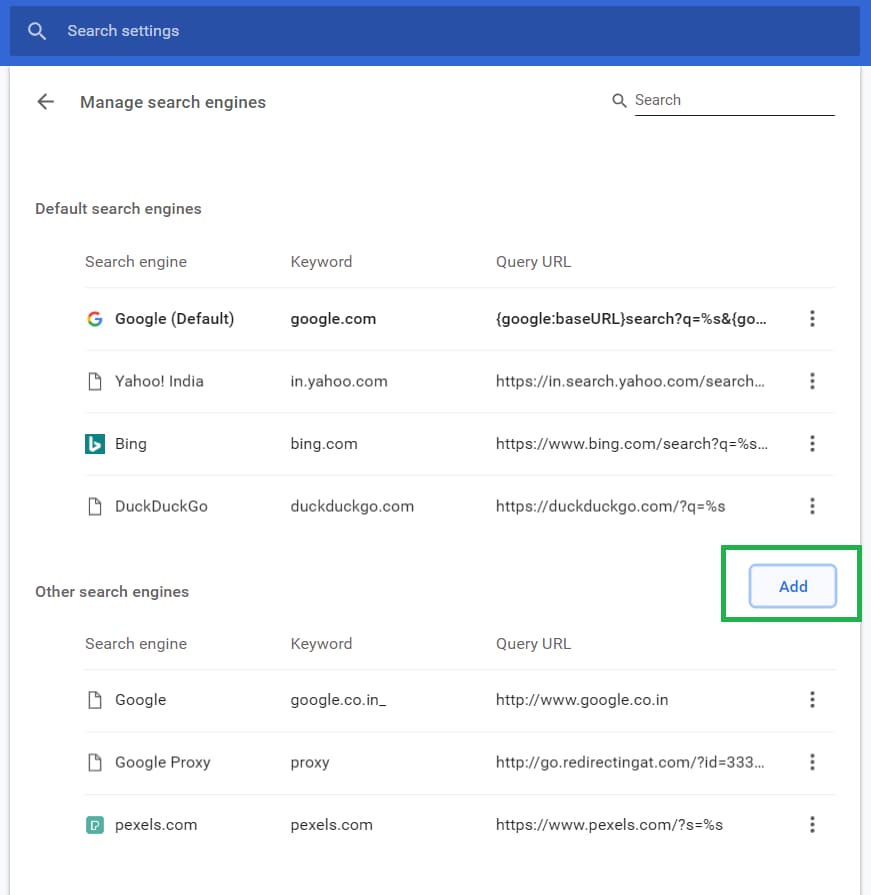Click the Google Proxy engine name
The width and height of the screenshot is (871, 895).
(163, 762)
